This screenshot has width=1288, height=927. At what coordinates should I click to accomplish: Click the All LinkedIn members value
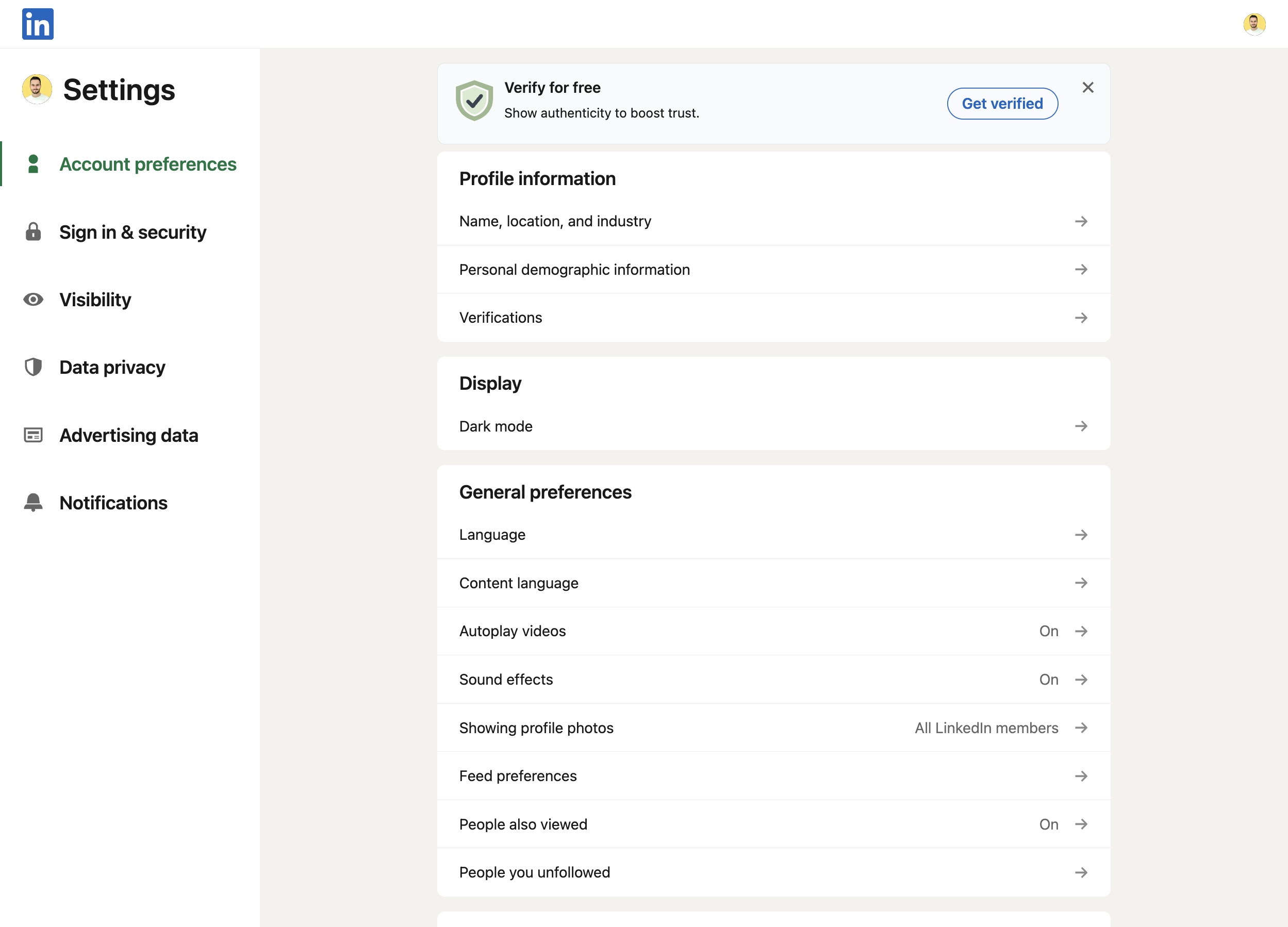click(x=986, y=727)
